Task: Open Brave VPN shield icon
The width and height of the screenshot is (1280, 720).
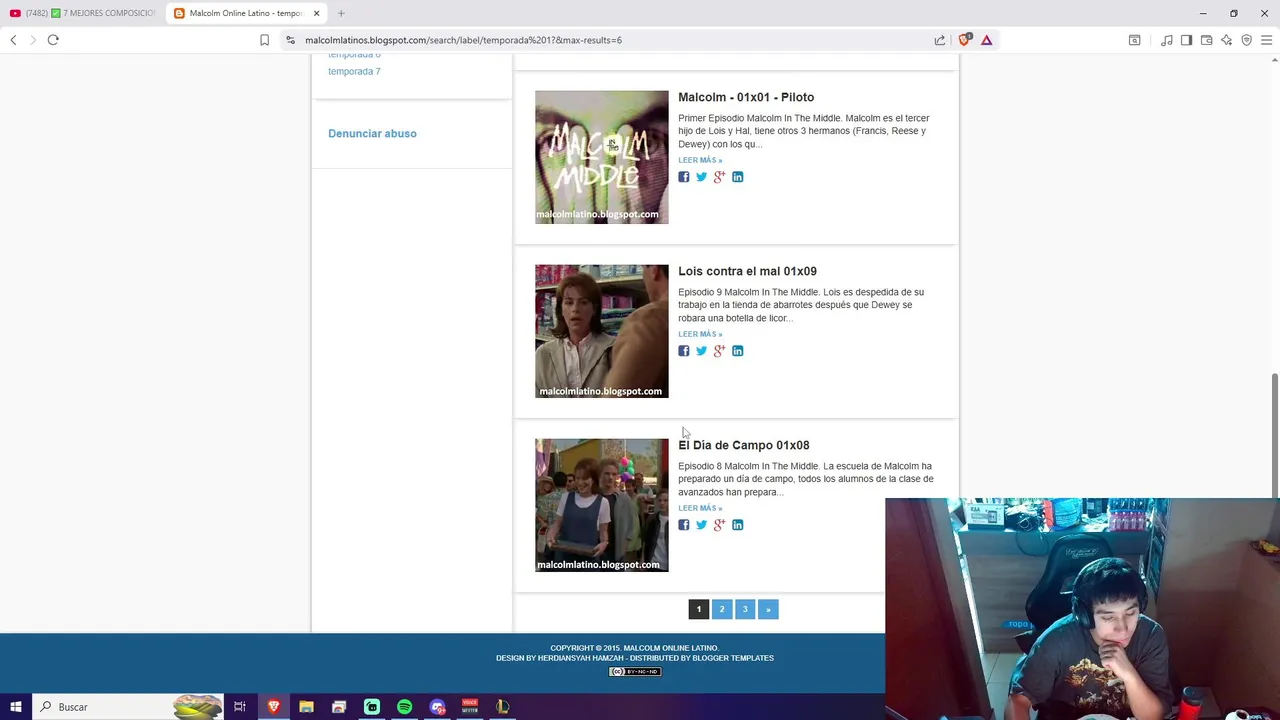Action: (x=1246, y=40)
